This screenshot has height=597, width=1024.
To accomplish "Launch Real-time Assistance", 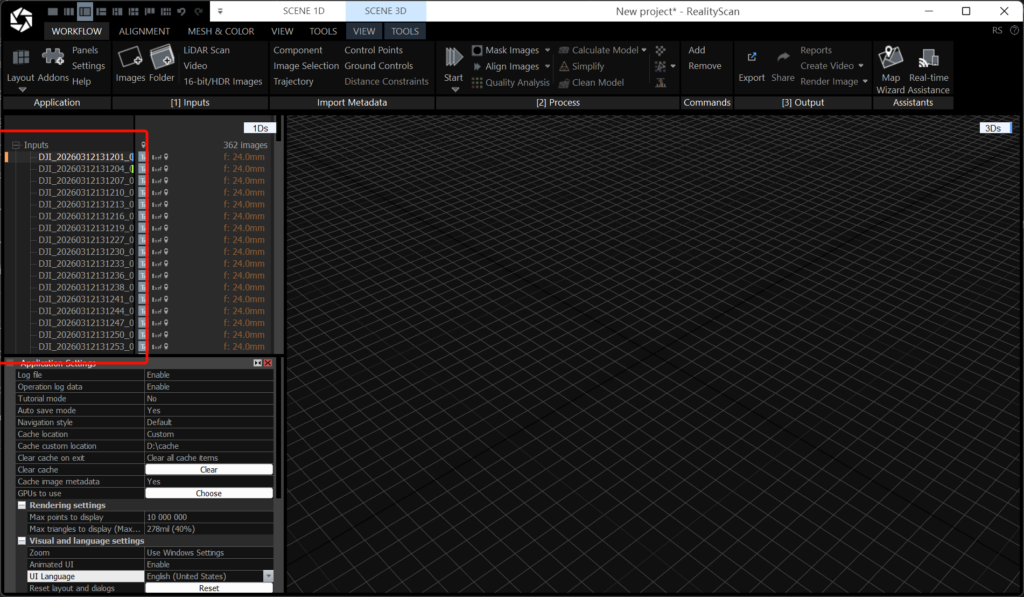I will click(929, 60).
